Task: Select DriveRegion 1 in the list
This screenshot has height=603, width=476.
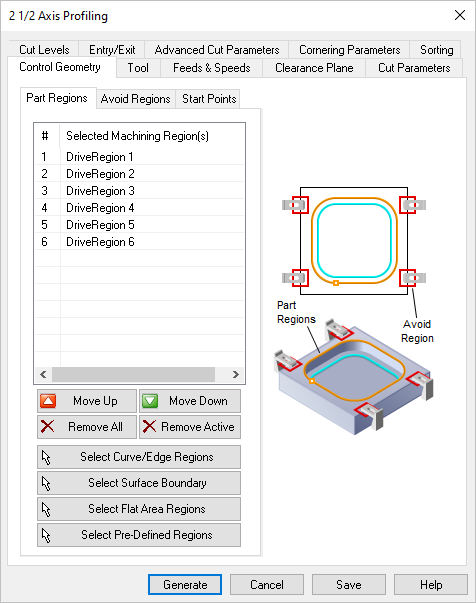Action: (140, 157)
